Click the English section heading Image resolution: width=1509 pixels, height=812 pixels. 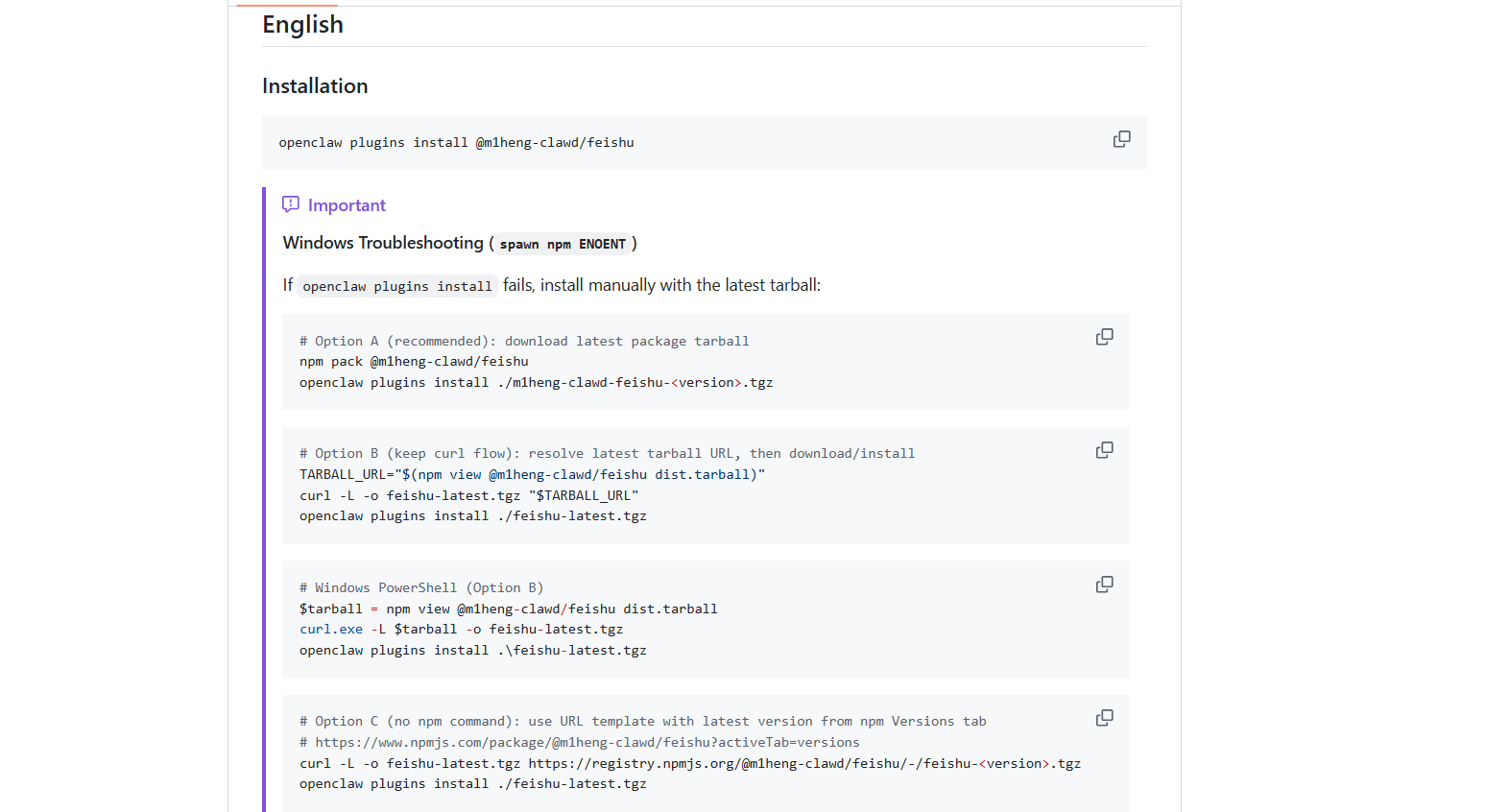click(x=302, y=25)
